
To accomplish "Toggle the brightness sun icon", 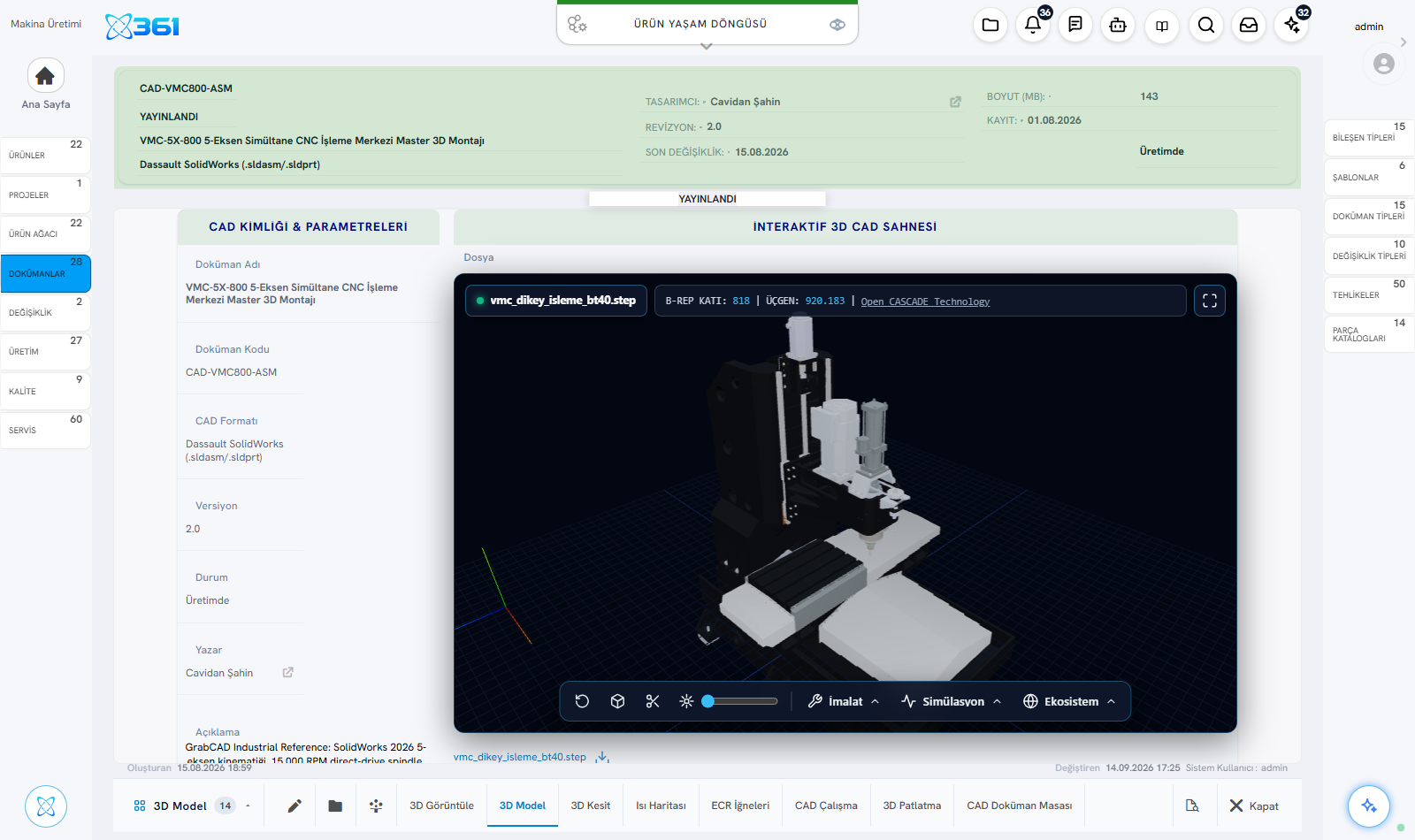I will (686, 701).
